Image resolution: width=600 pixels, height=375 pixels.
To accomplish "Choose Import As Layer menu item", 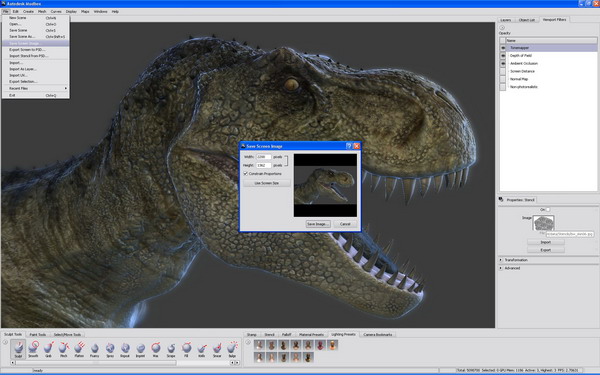I will point(36,69).
